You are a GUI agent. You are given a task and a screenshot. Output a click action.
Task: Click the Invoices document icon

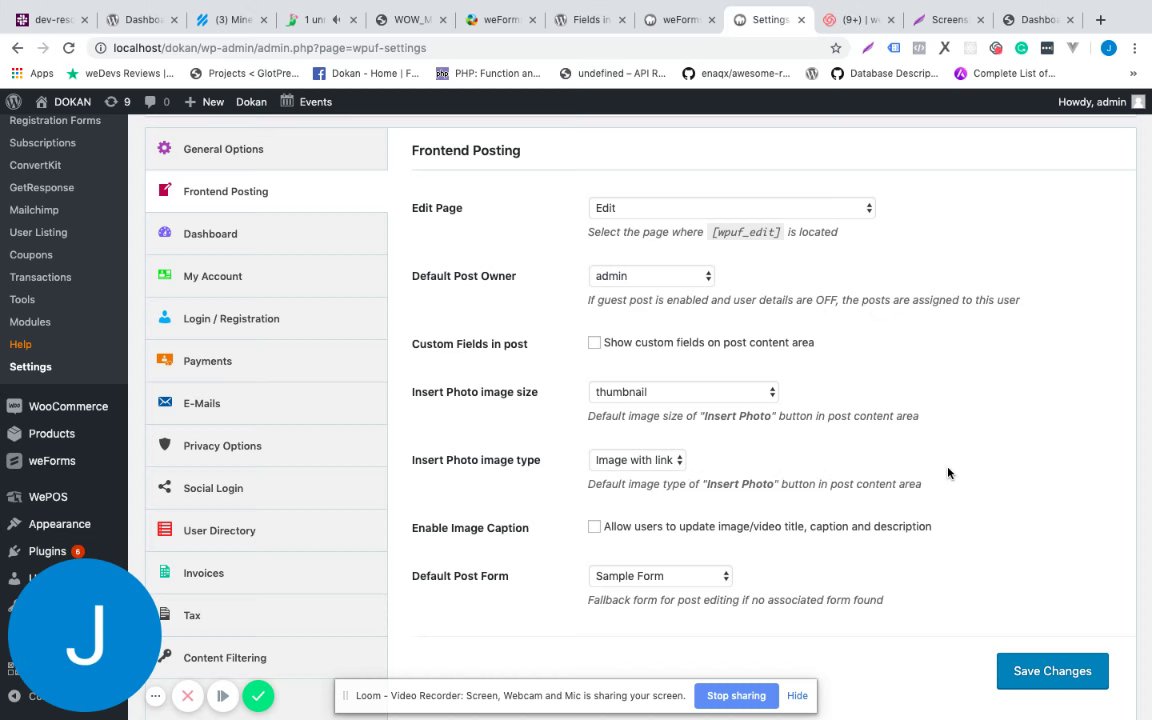[165, 572]
